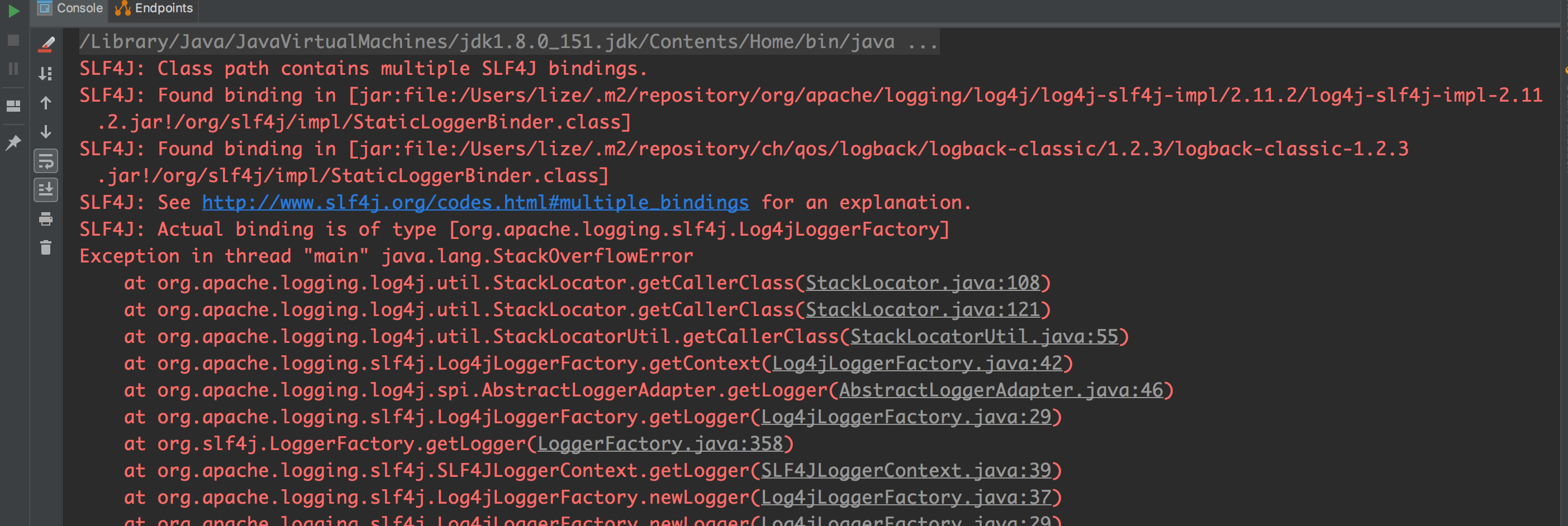Navigate to StackLocatorUtil.java:55
The height and width of the screenshot is (526, 1568).
click(984, 336)
